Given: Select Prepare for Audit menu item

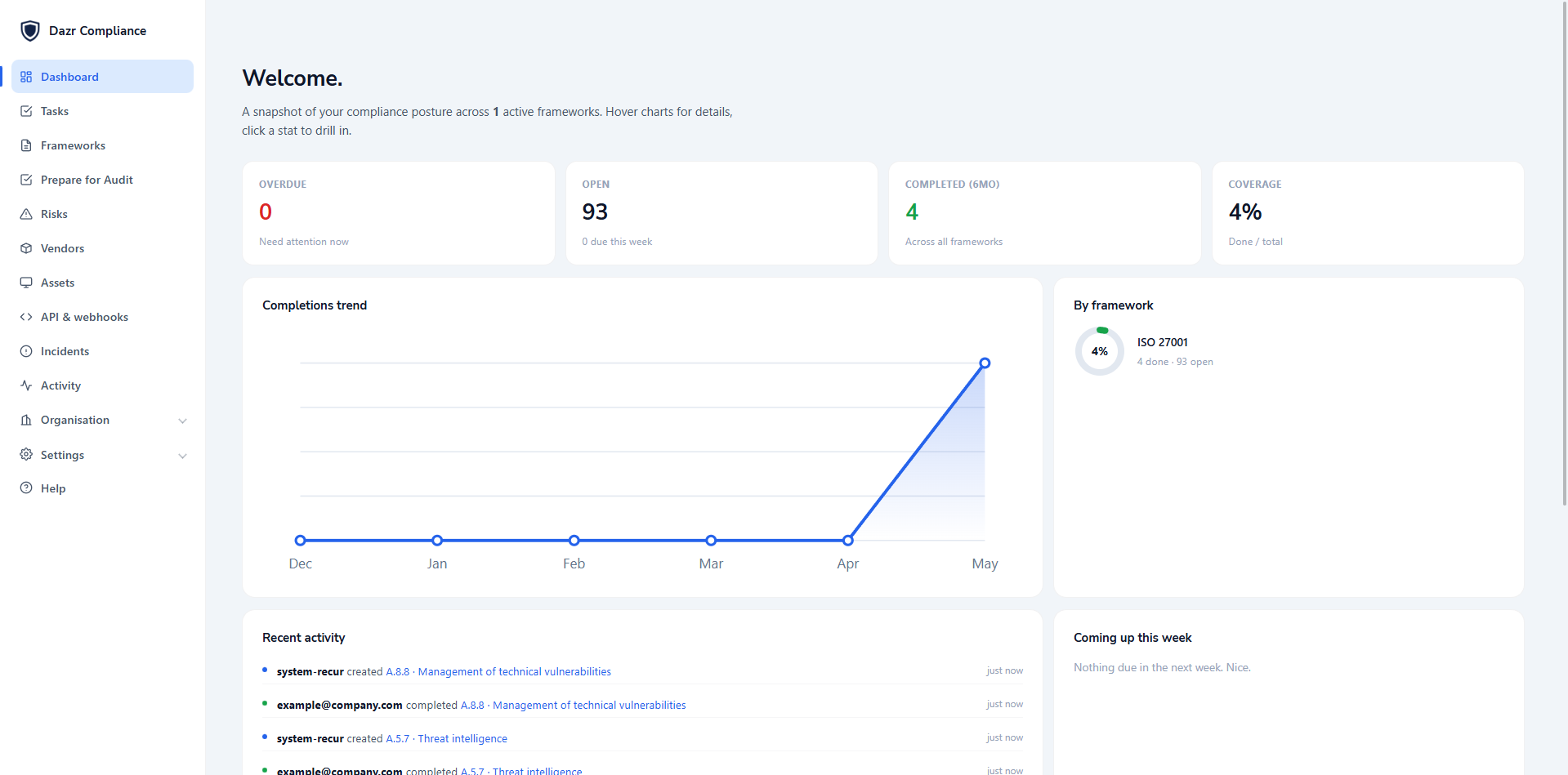Looking at the screenshot, I should pyautogui.click(x=102, y=180).
